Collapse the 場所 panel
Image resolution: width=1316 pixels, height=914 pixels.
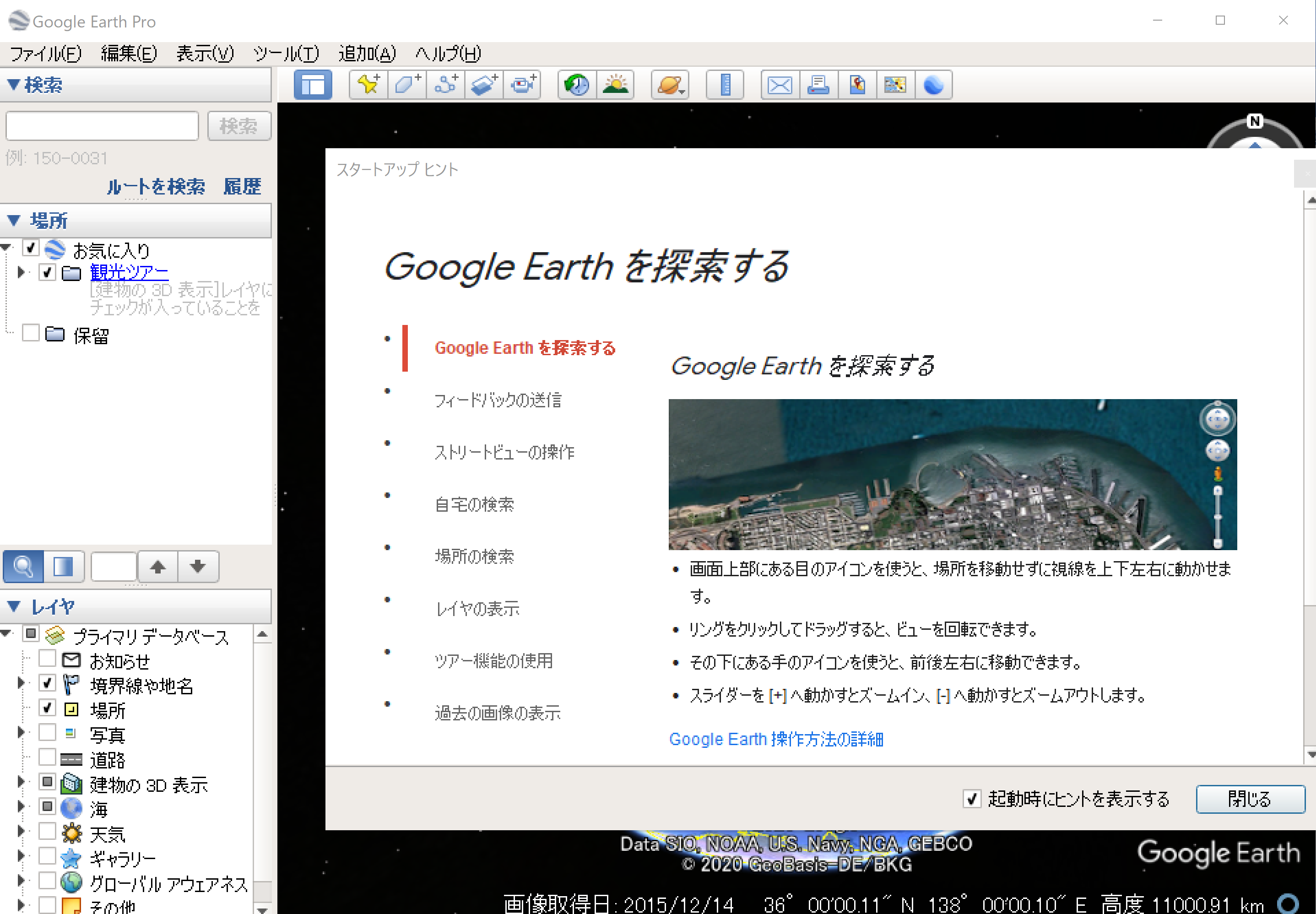(14, 220)
